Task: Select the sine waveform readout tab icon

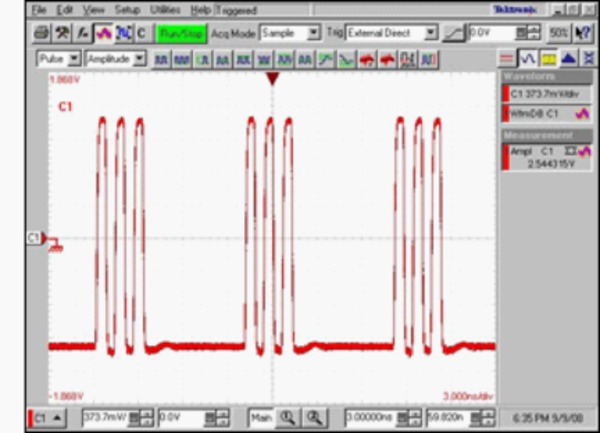Action: (529, 60)
